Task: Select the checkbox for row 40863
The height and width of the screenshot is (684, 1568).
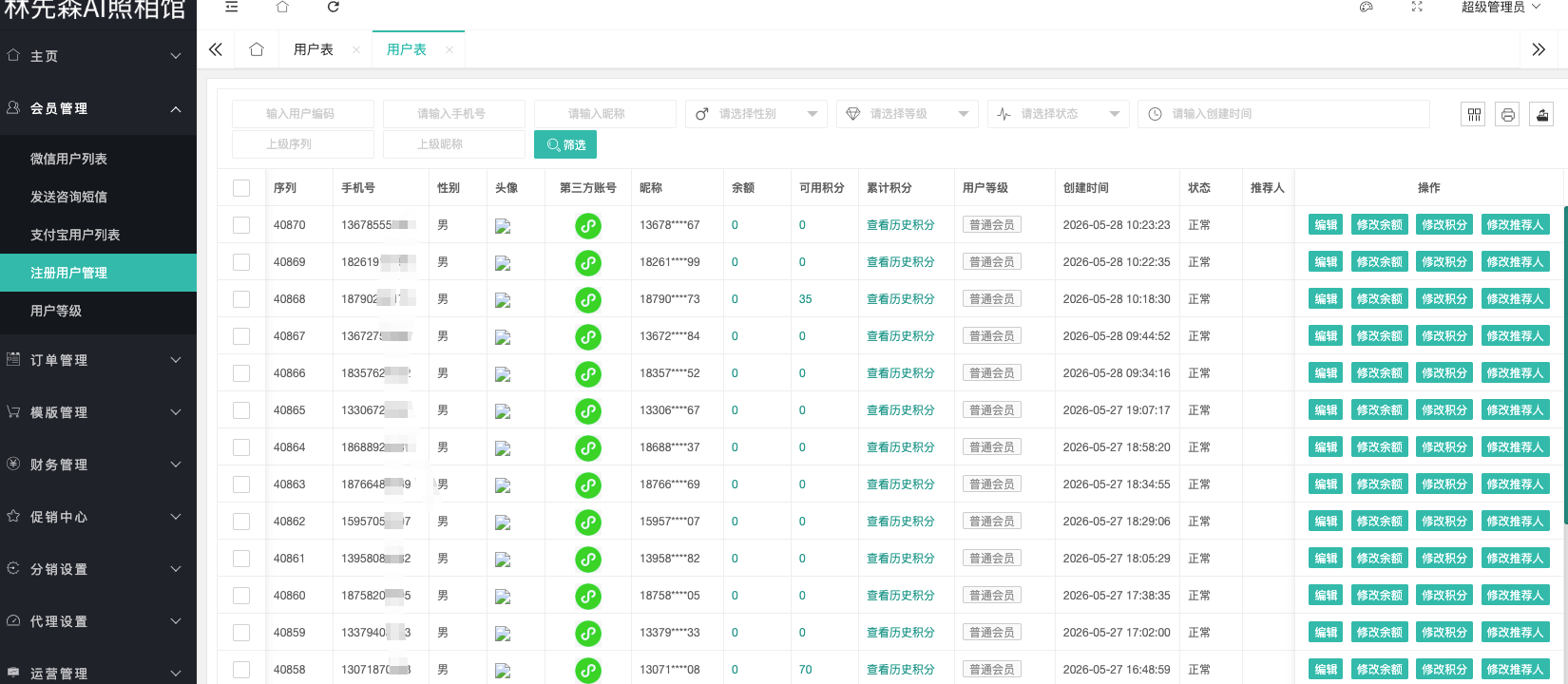Action: coord(241,484)
